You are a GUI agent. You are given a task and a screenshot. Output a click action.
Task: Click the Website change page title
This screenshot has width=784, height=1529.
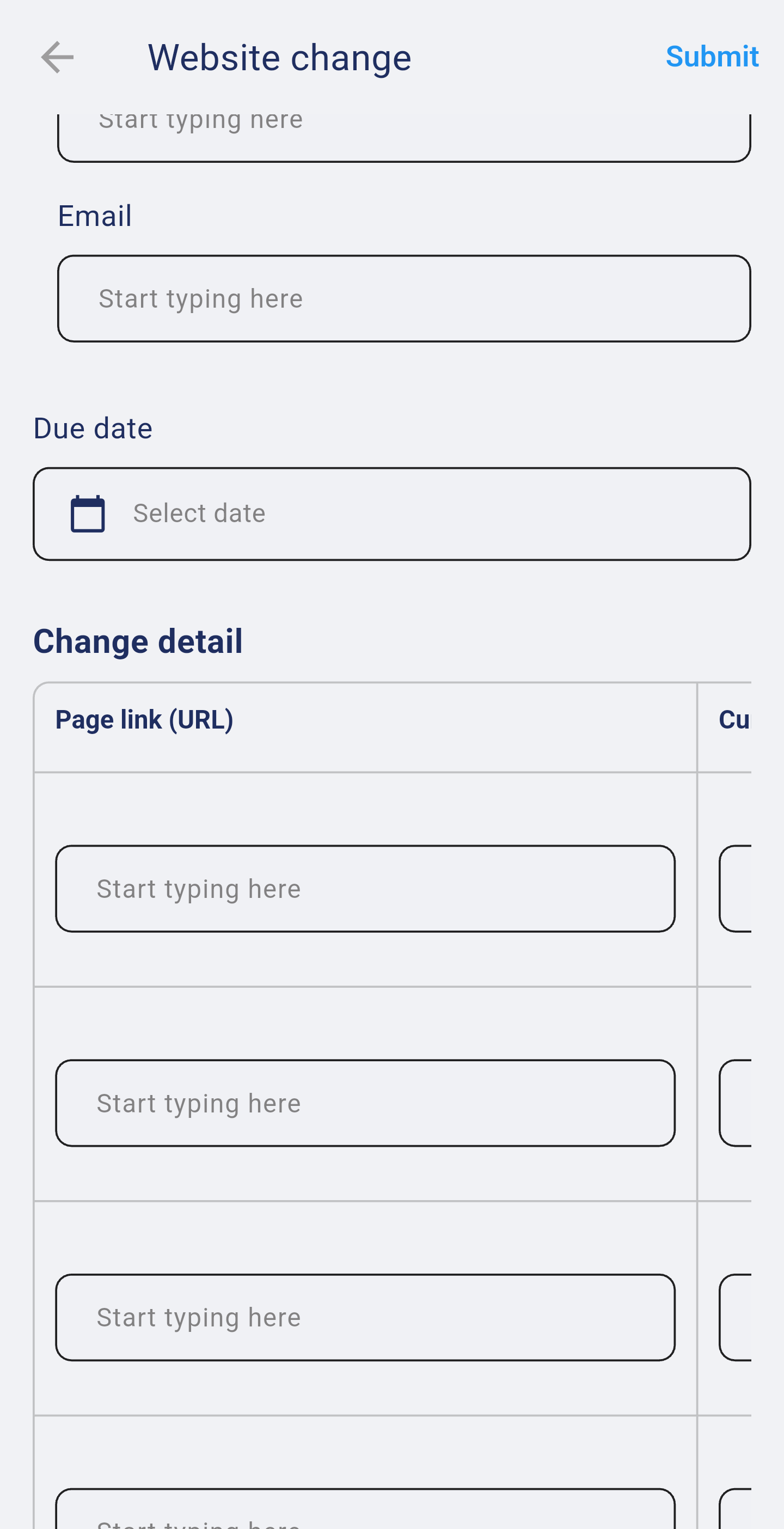pyautogui.click(x=279, y=58)
